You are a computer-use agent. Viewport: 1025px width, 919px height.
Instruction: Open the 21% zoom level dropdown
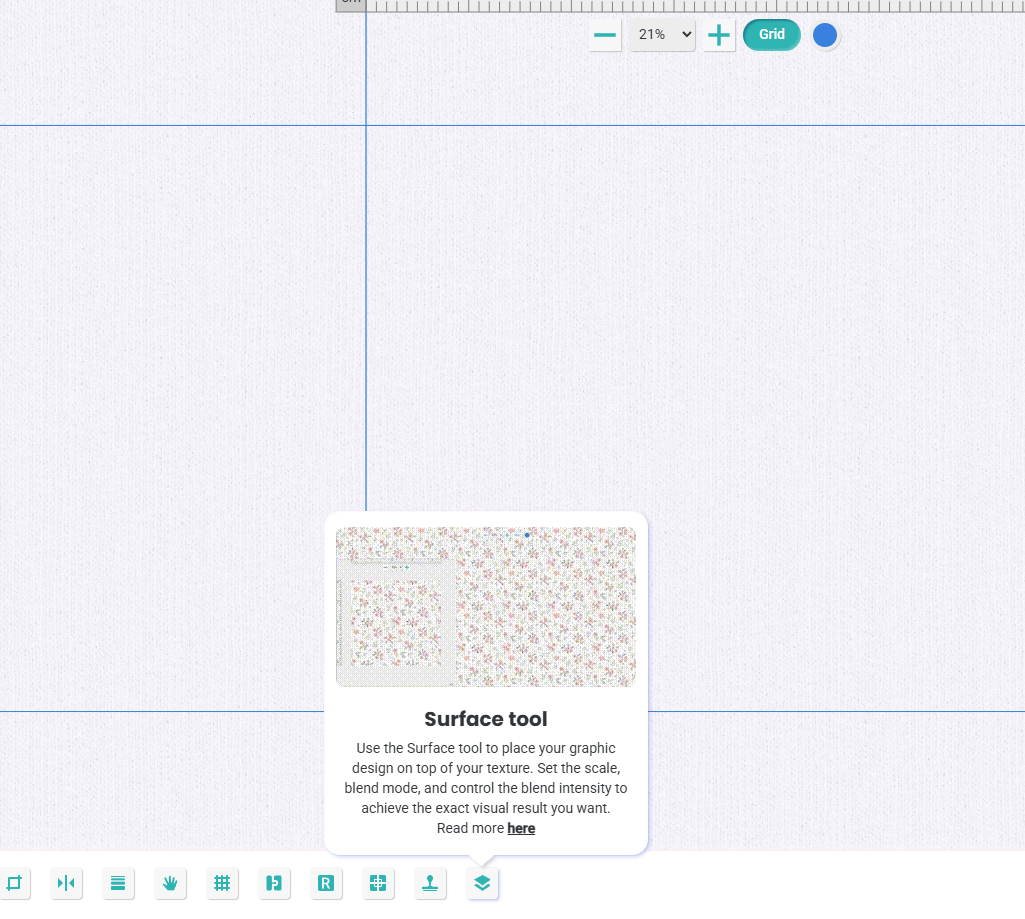click(661, 35)
